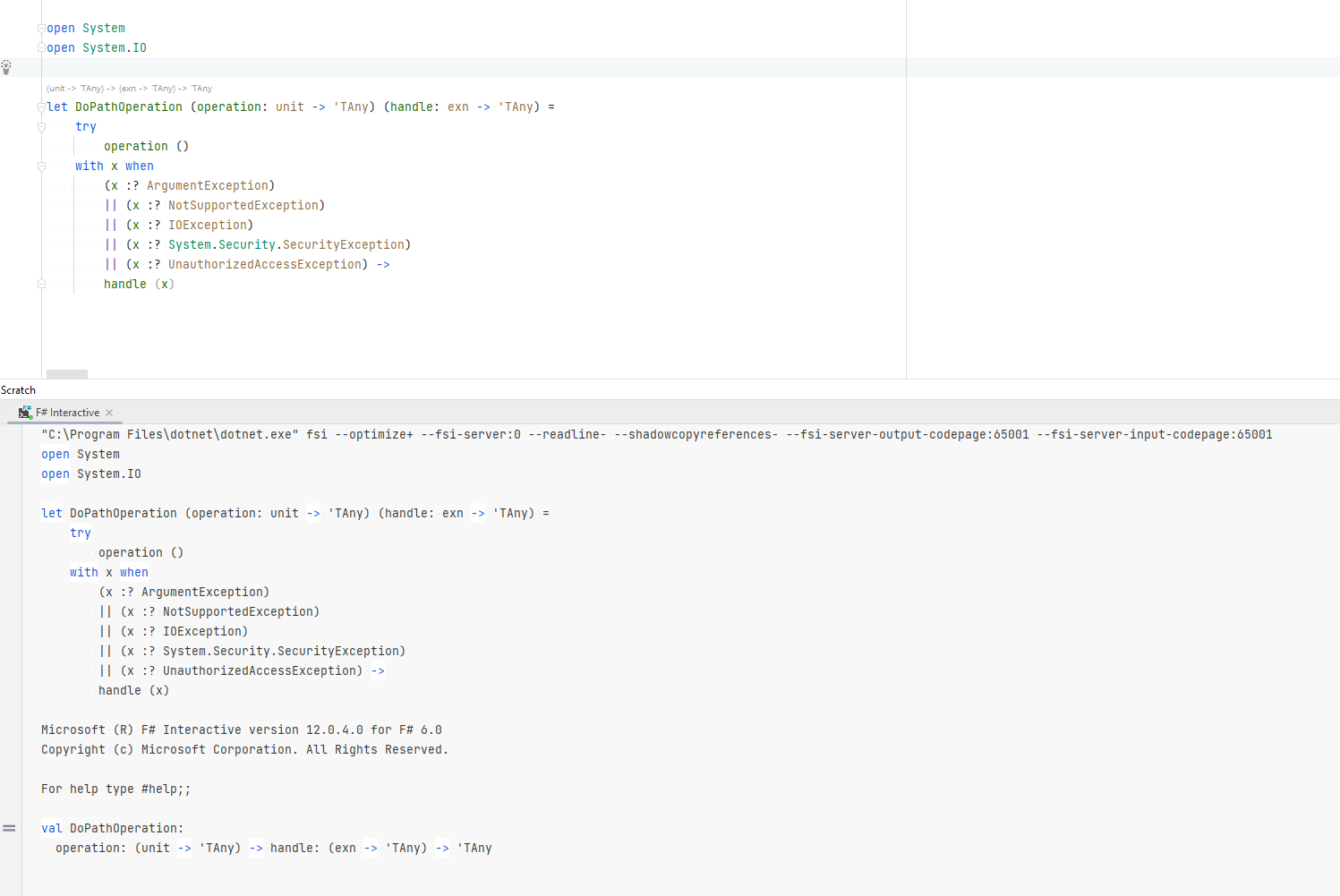1340x896 pixels.
Task: Collapse the fold region at the handle line
Action: pyautogui.click(x=41, y=283)
